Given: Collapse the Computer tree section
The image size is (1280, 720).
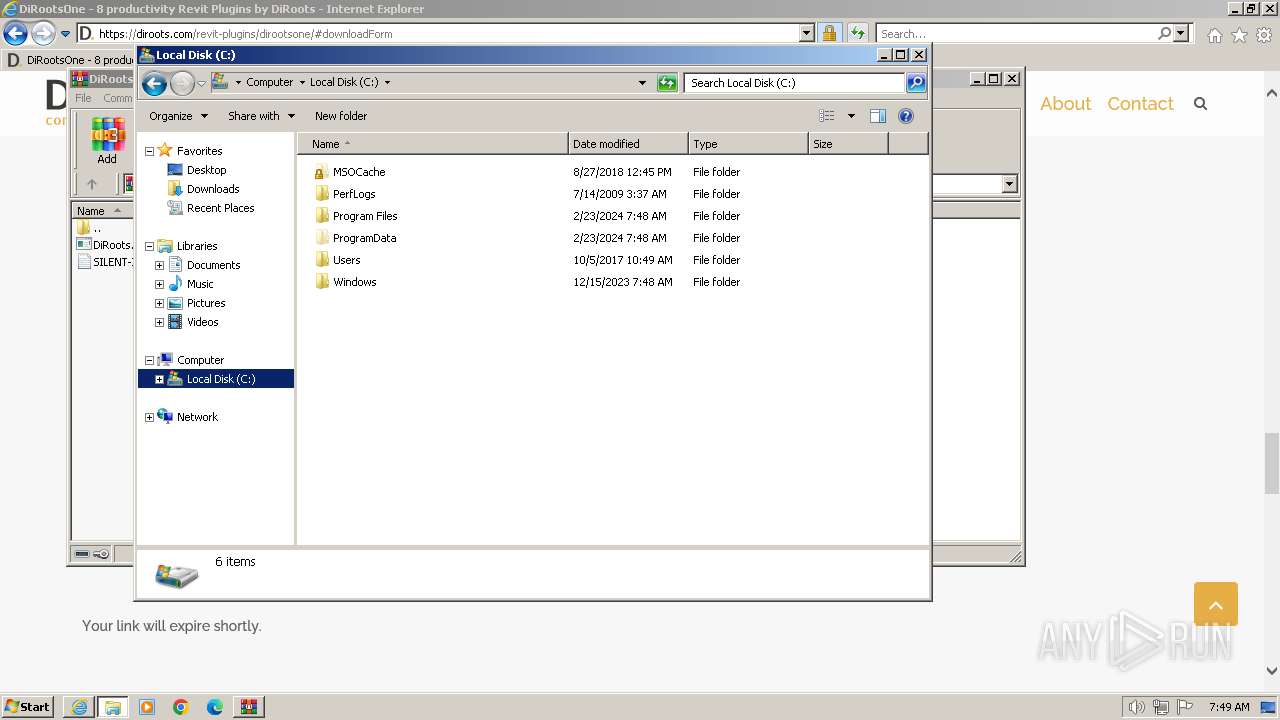Looking at the screenshot, I should pos(149,360).
